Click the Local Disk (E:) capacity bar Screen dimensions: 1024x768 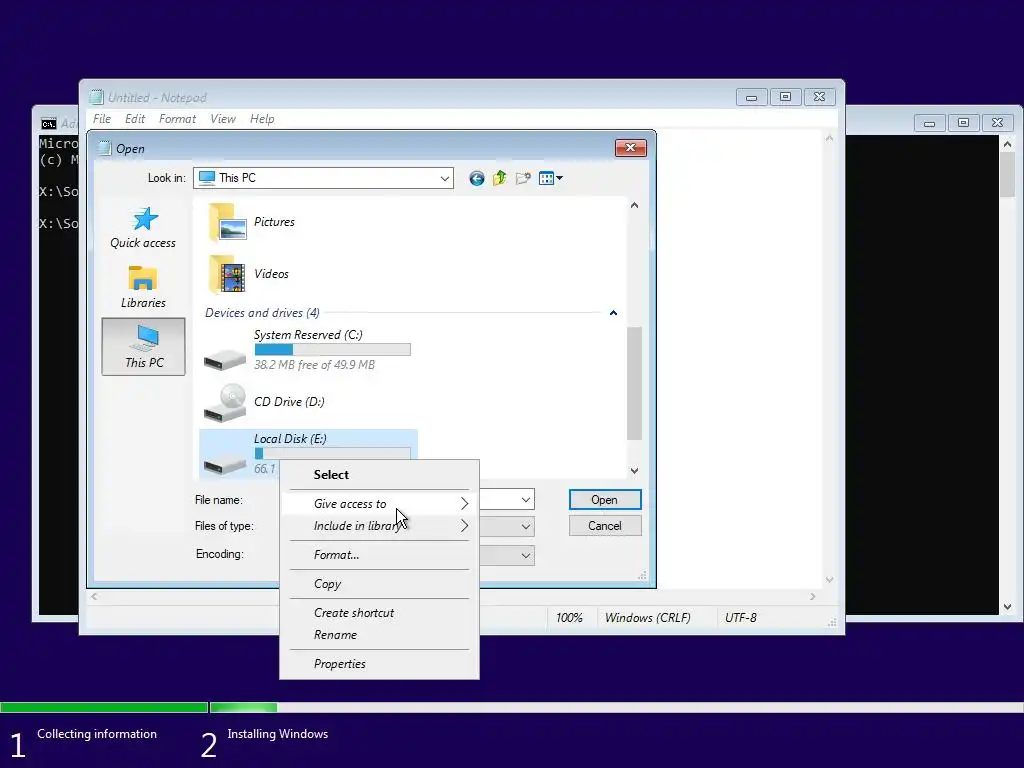(332, 453)
